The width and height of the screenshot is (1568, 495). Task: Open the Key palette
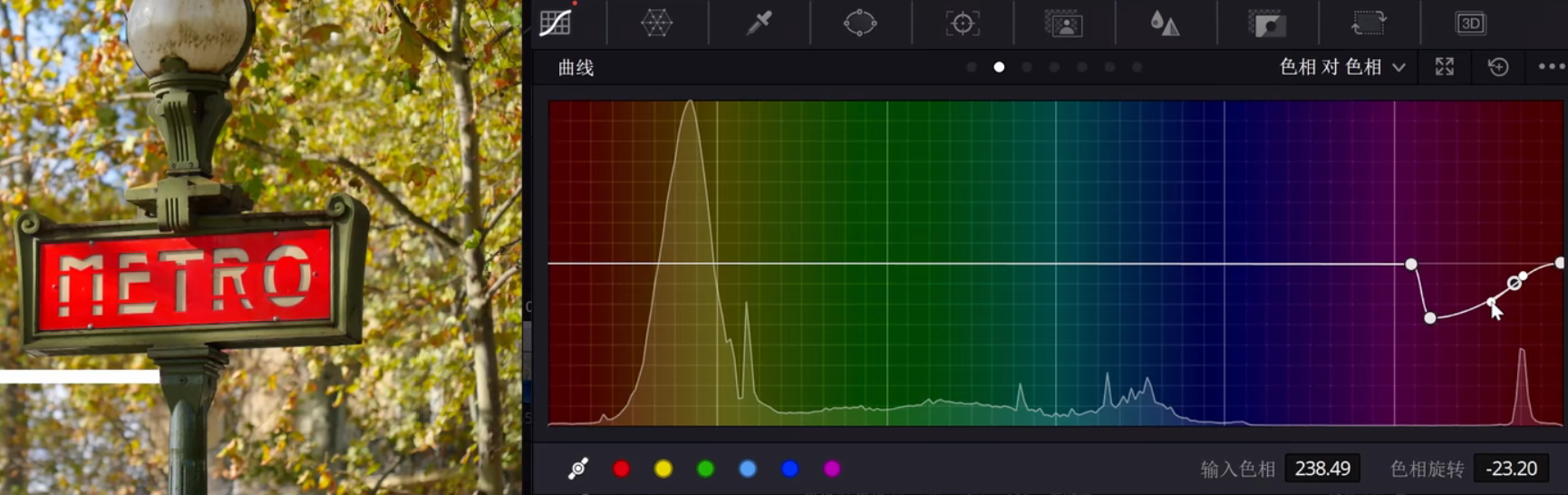pyautogui.click(x=1267, y=23)
